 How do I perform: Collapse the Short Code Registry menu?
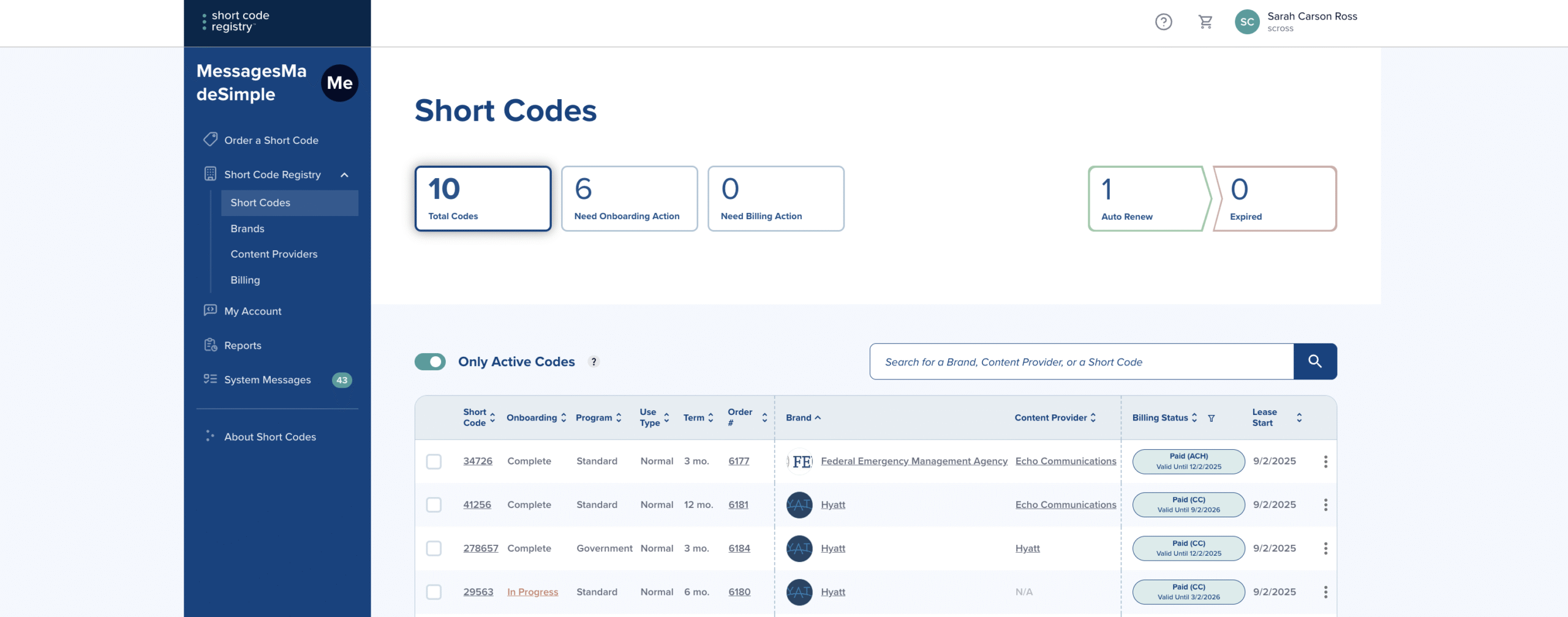(344, 175)
